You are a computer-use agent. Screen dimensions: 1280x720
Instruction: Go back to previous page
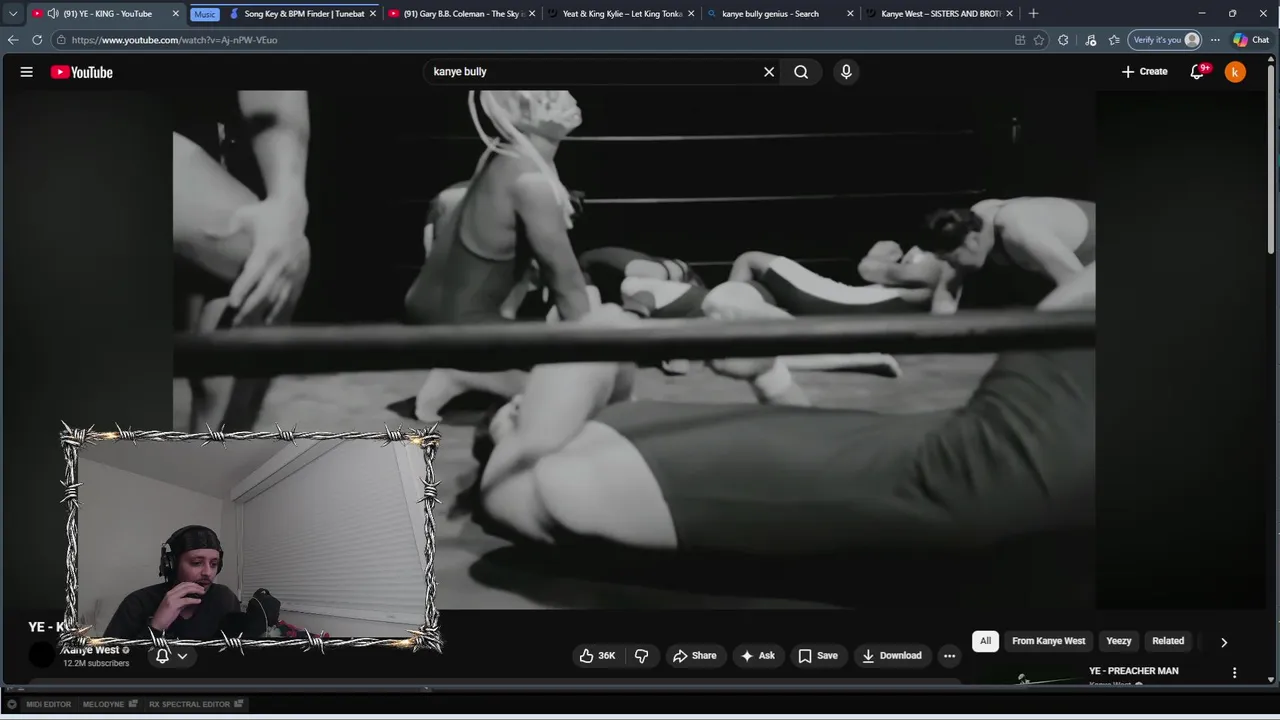point(13,40)
